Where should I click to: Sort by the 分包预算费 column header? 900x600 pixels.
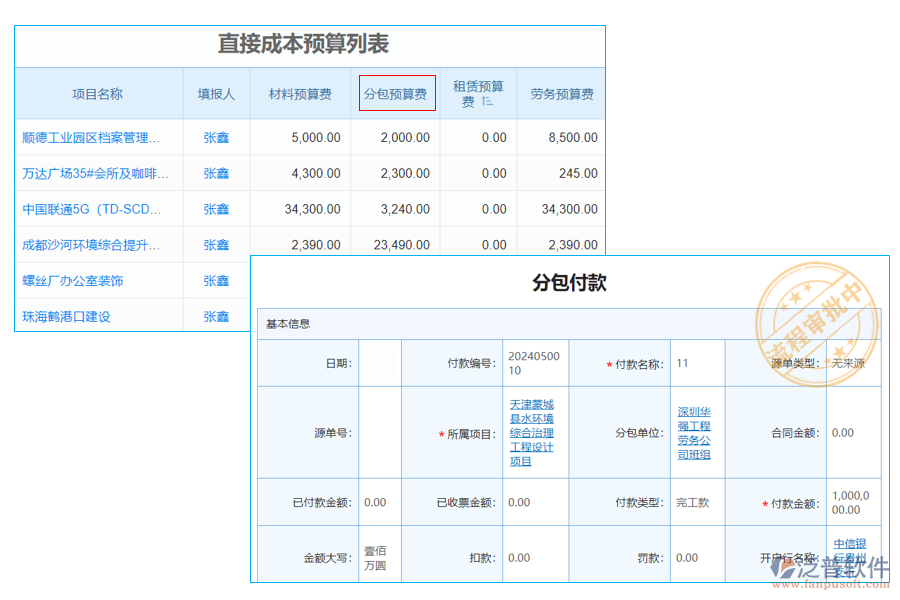(396, 94)
